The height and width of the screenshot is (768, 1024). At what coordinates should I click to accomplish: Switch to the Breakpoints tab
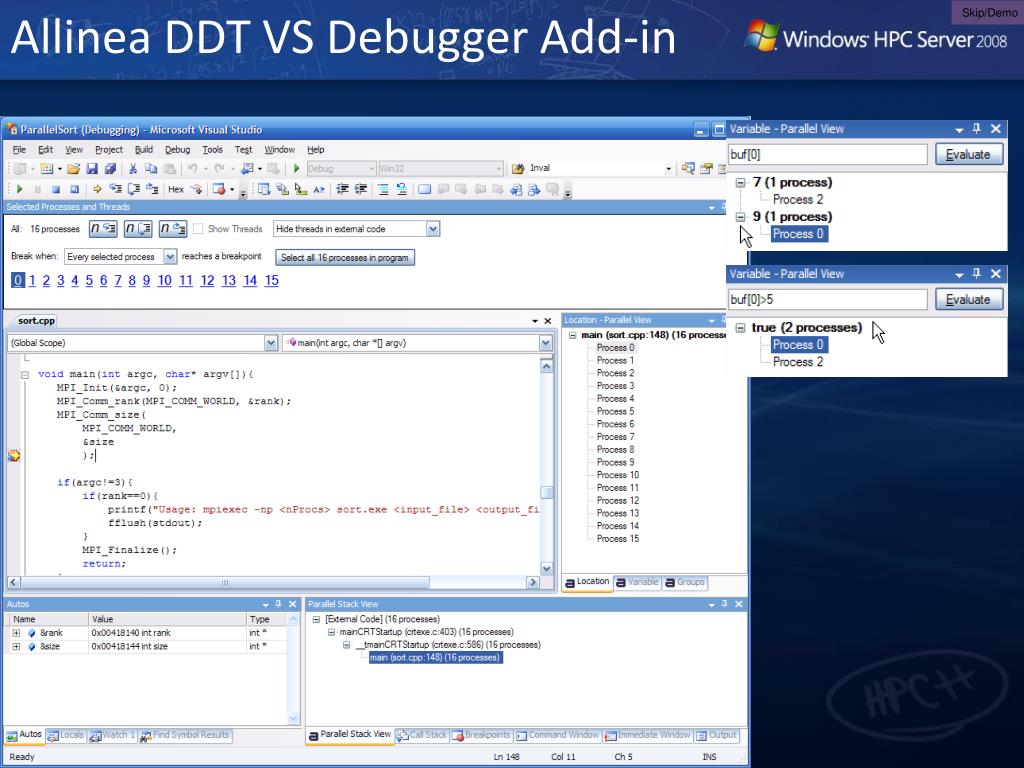point(481,735)
